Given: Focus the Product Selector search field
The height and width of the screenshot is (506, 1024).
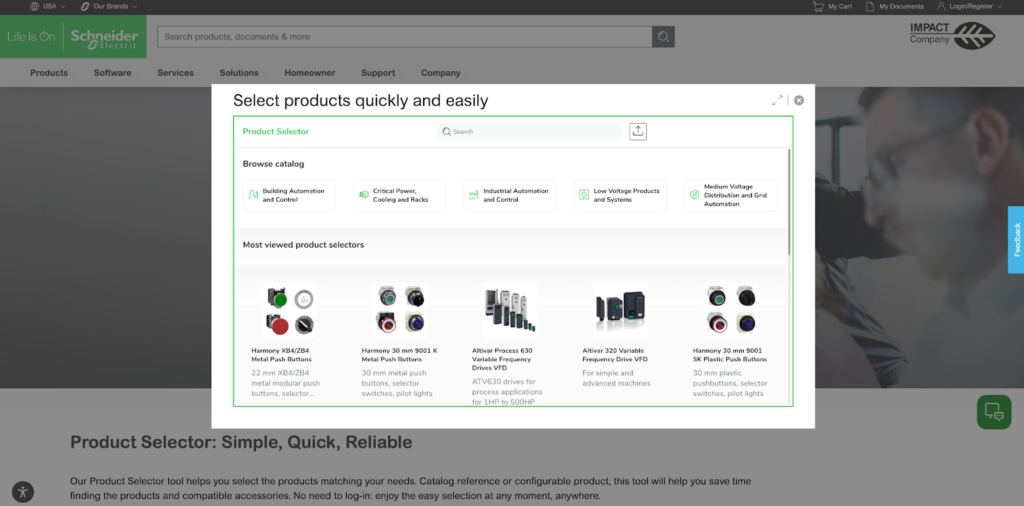Looking at the screenshot, I should 529,131.
